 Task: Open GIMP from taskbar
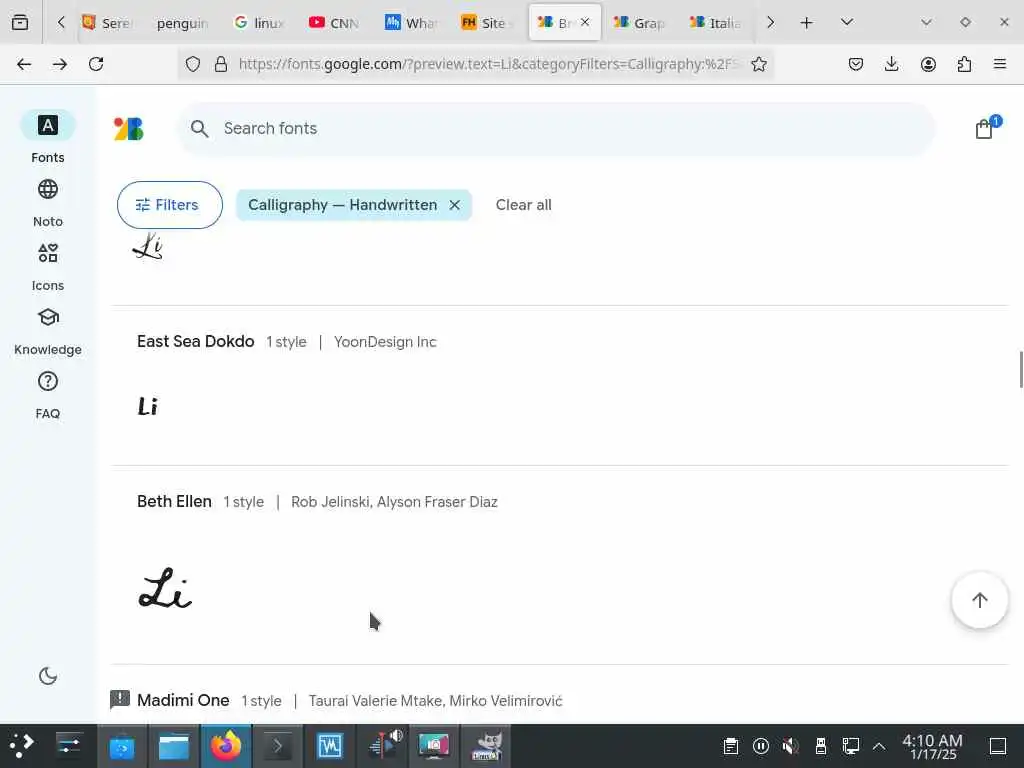coord(486,746)
